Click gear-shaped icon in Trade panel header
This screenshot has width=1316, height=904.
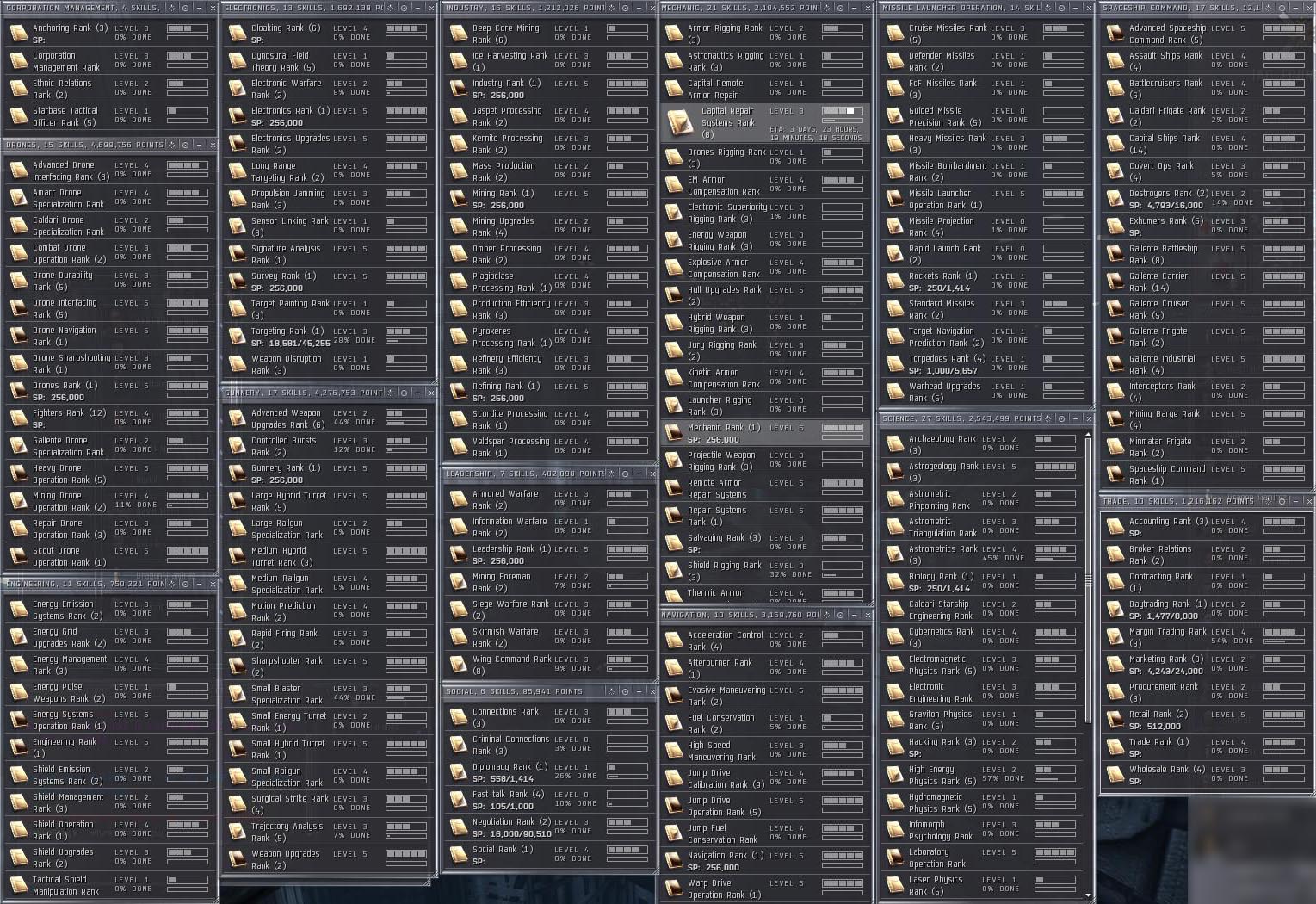[x=1269, y=500]
